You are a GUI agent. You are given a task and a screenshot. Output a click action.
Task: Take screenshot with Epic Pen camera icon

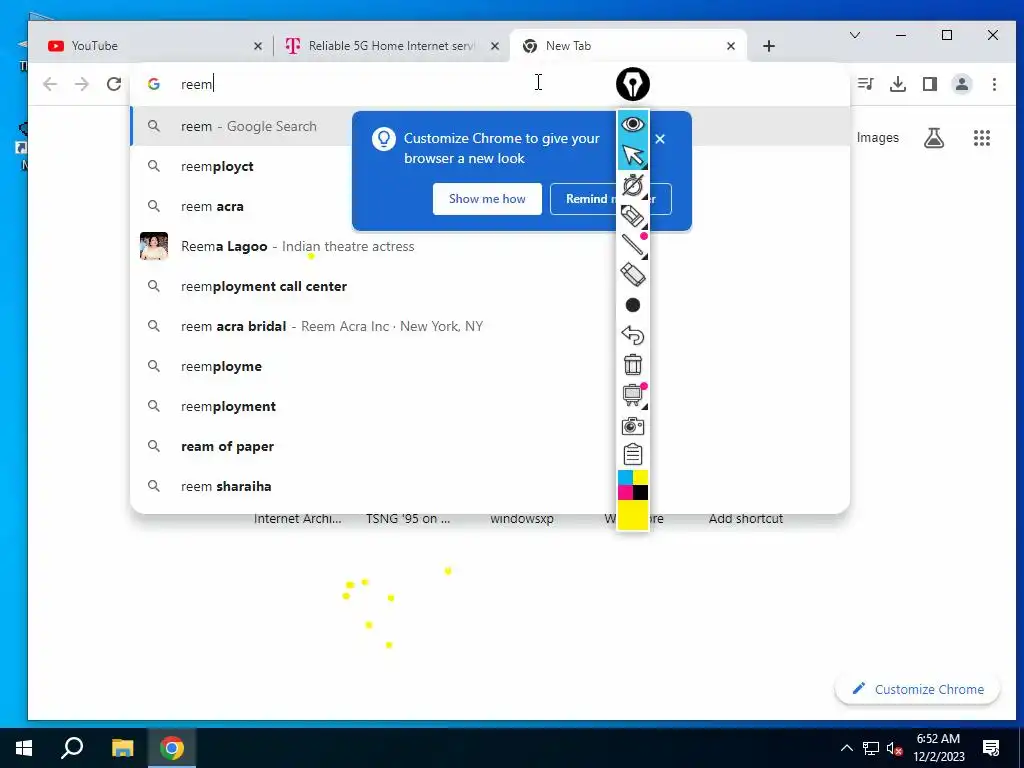click(x=632, y=426)
